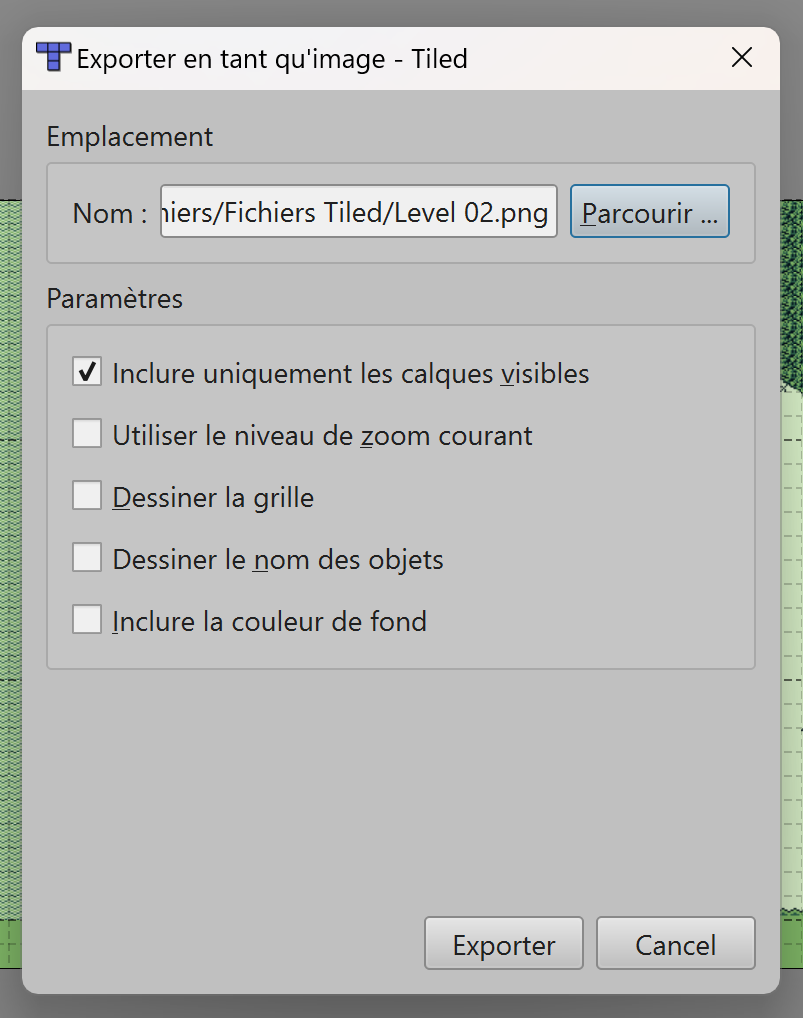
Task: Click the Tiled app icon in title bar
Action: (x=54, y=57)
